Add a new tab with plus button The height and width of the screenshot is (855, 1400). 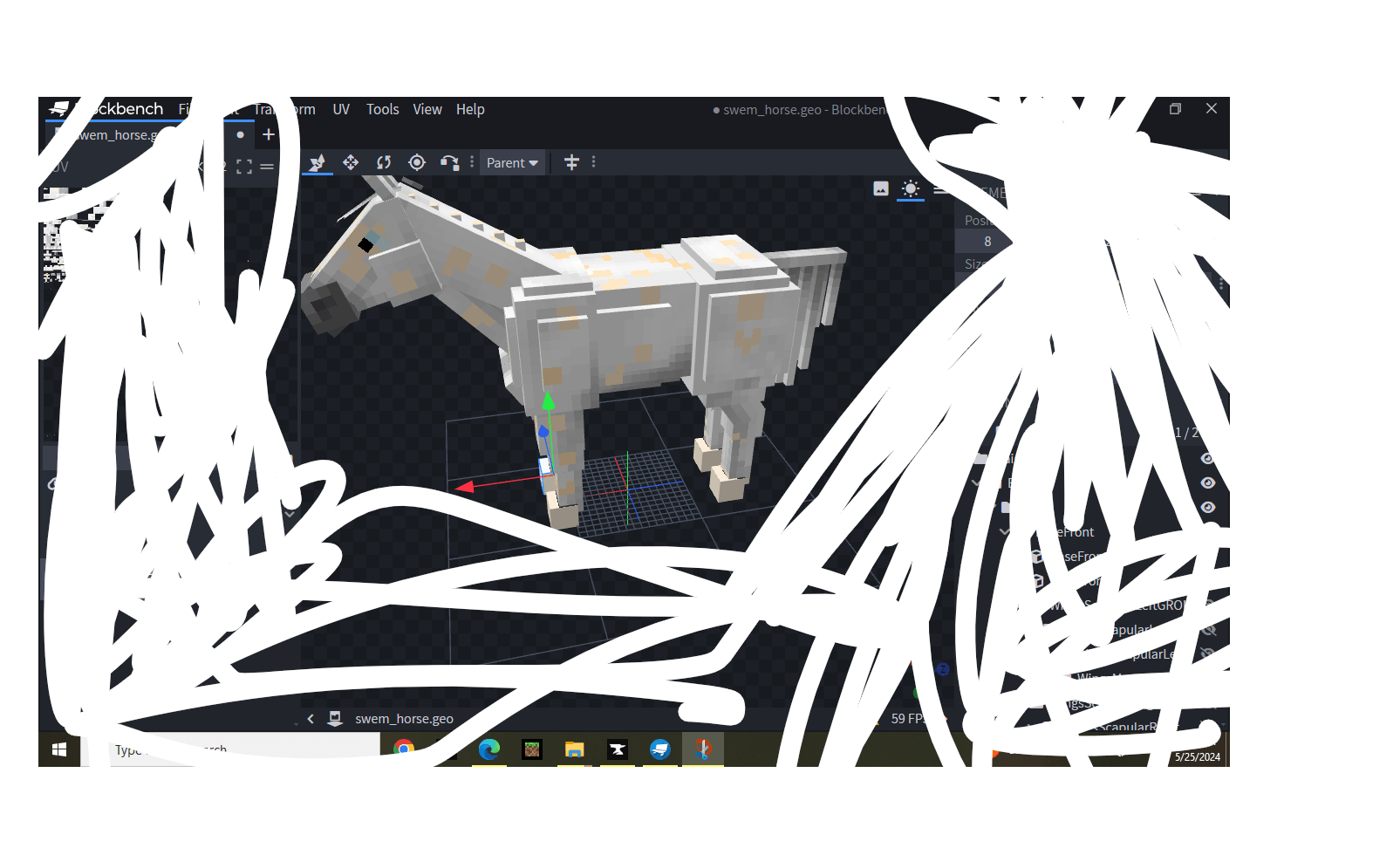point(269,134)
